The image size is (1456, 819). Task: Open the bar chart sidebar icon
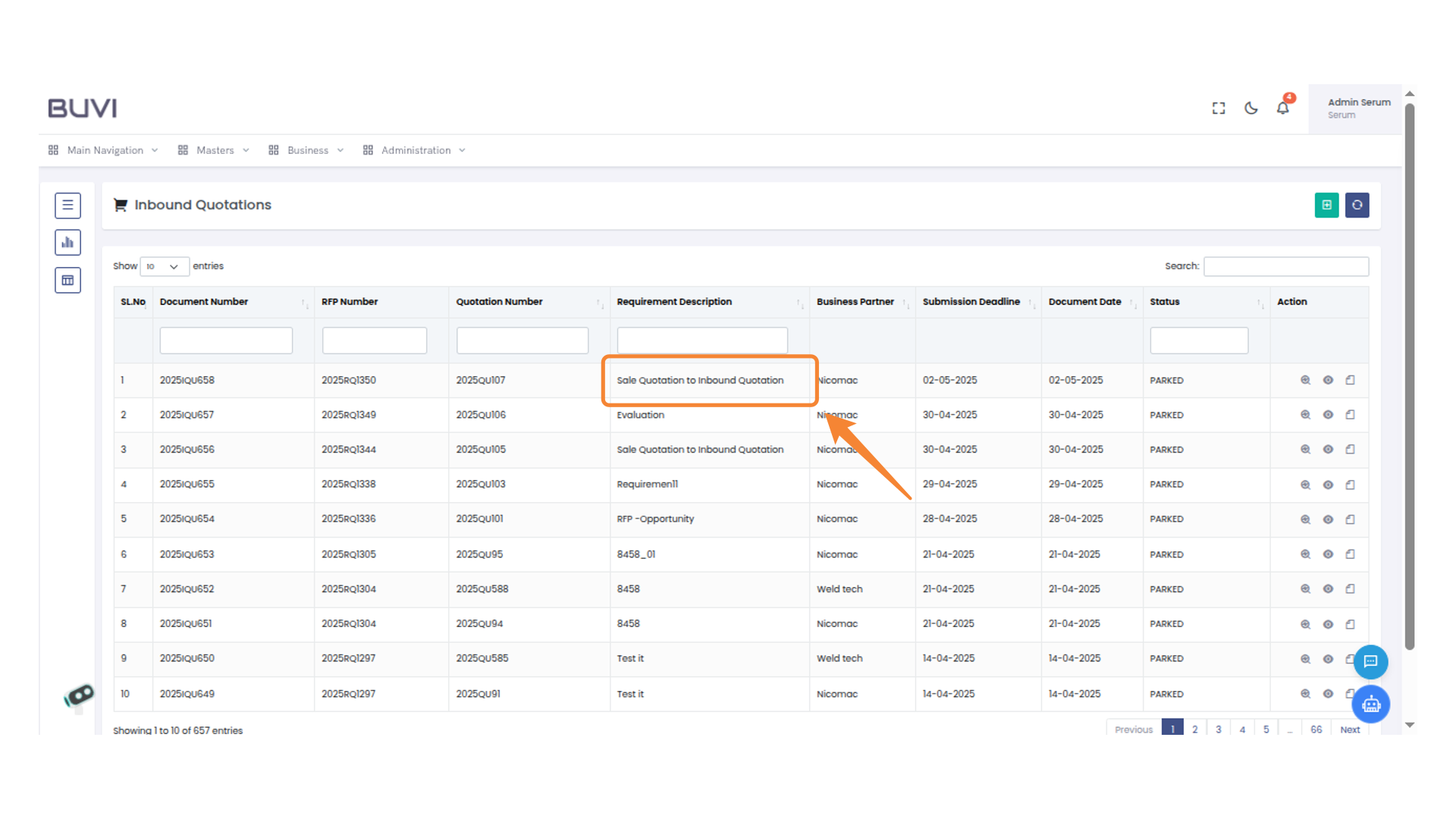click(67, 243)
